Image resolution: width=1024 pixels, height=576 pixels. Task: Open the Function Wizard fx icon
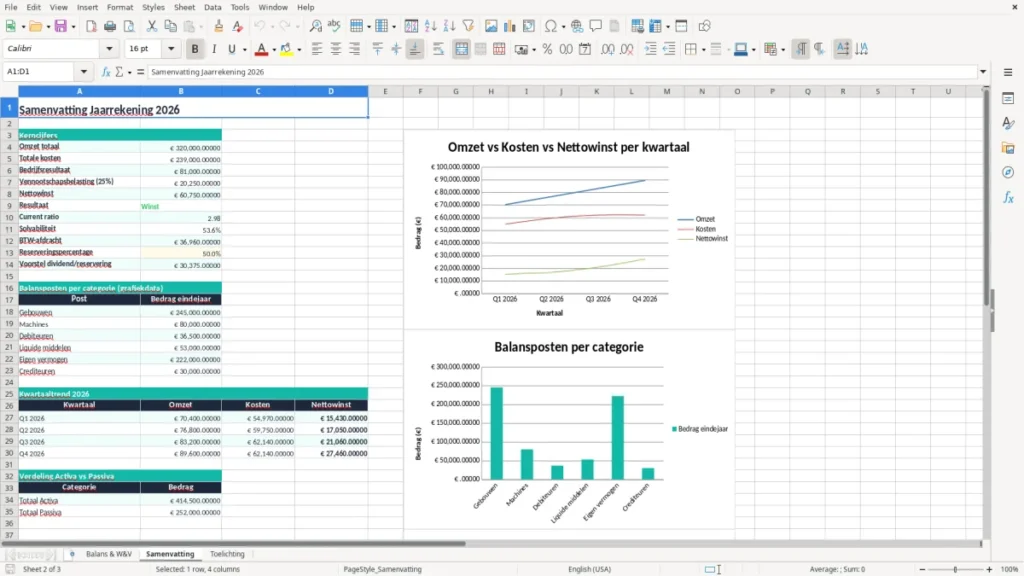[x=106, y=72]
